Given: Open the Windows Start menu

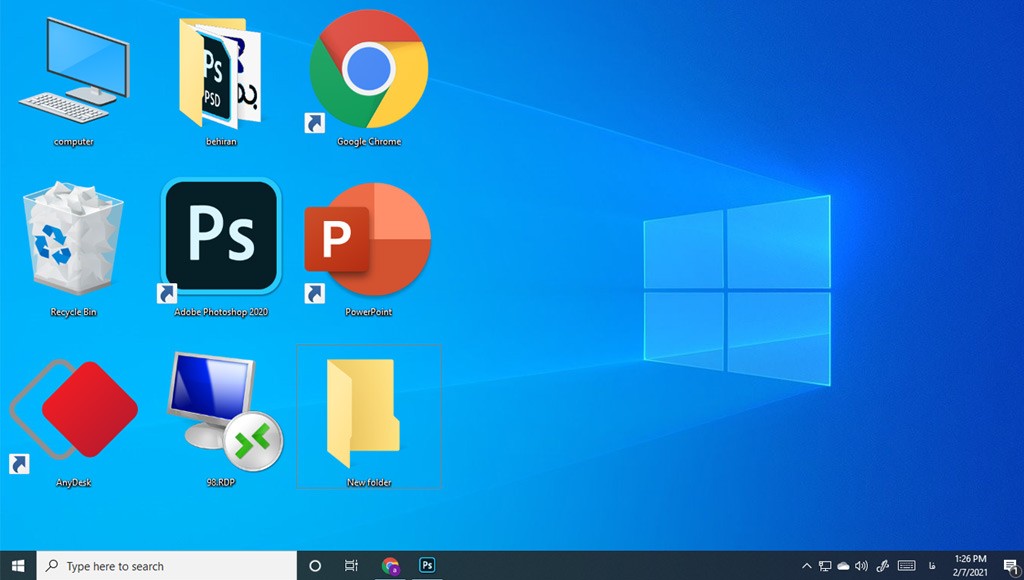Looking at the screenshot, I should click(18, 565).
